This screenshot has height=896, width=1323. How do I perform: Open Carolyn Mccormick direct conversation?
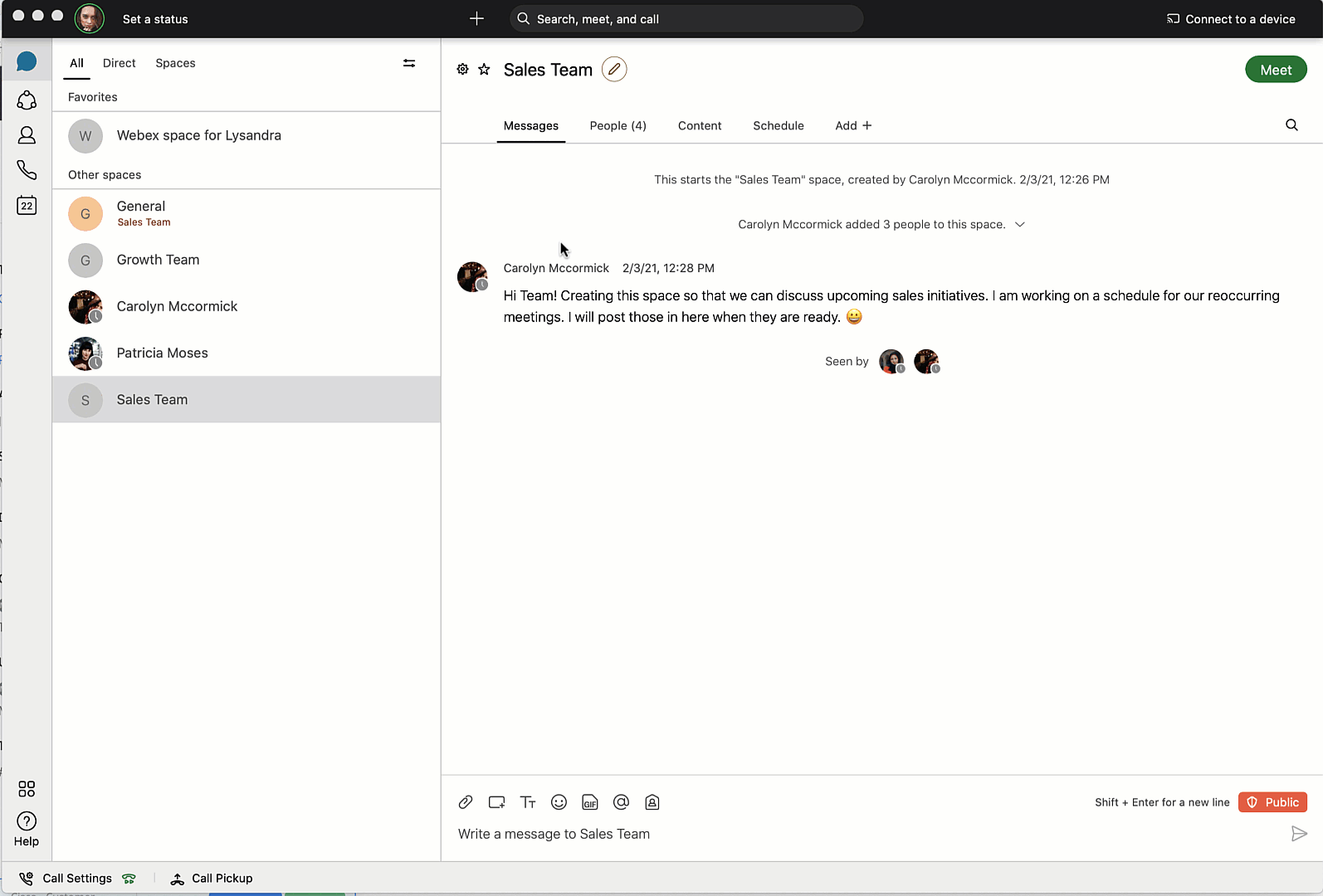pyautogui.click(x=247, y=307)
